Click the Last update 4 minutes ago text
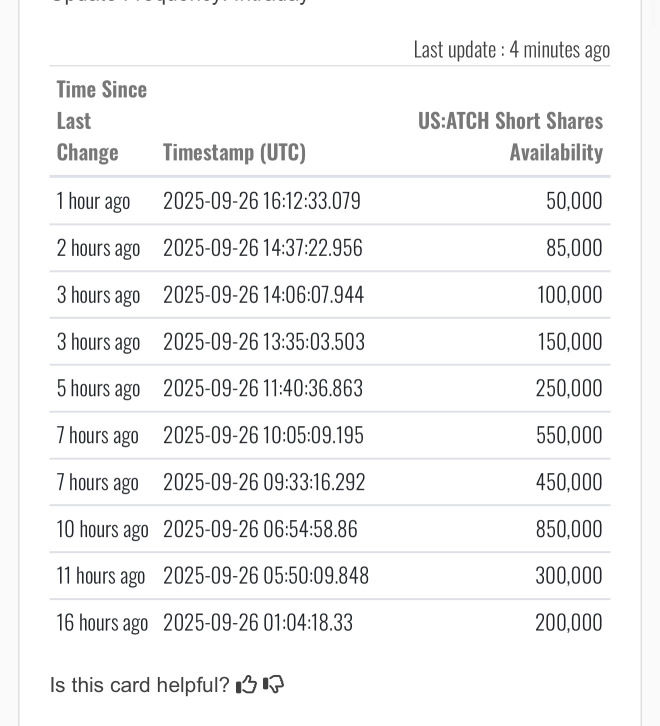660x726 pixels. [x=511, y=49]
